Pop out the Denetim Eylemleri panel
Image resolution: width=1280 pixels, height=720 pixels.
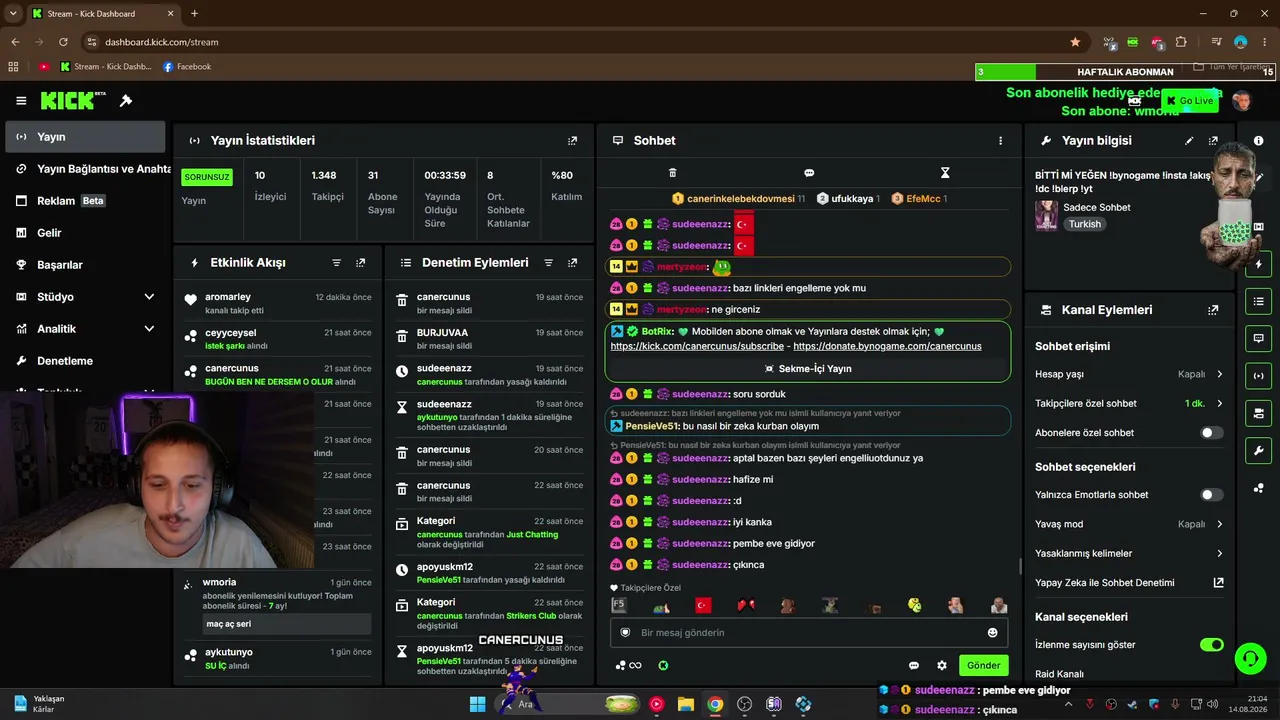coord(572,263)
